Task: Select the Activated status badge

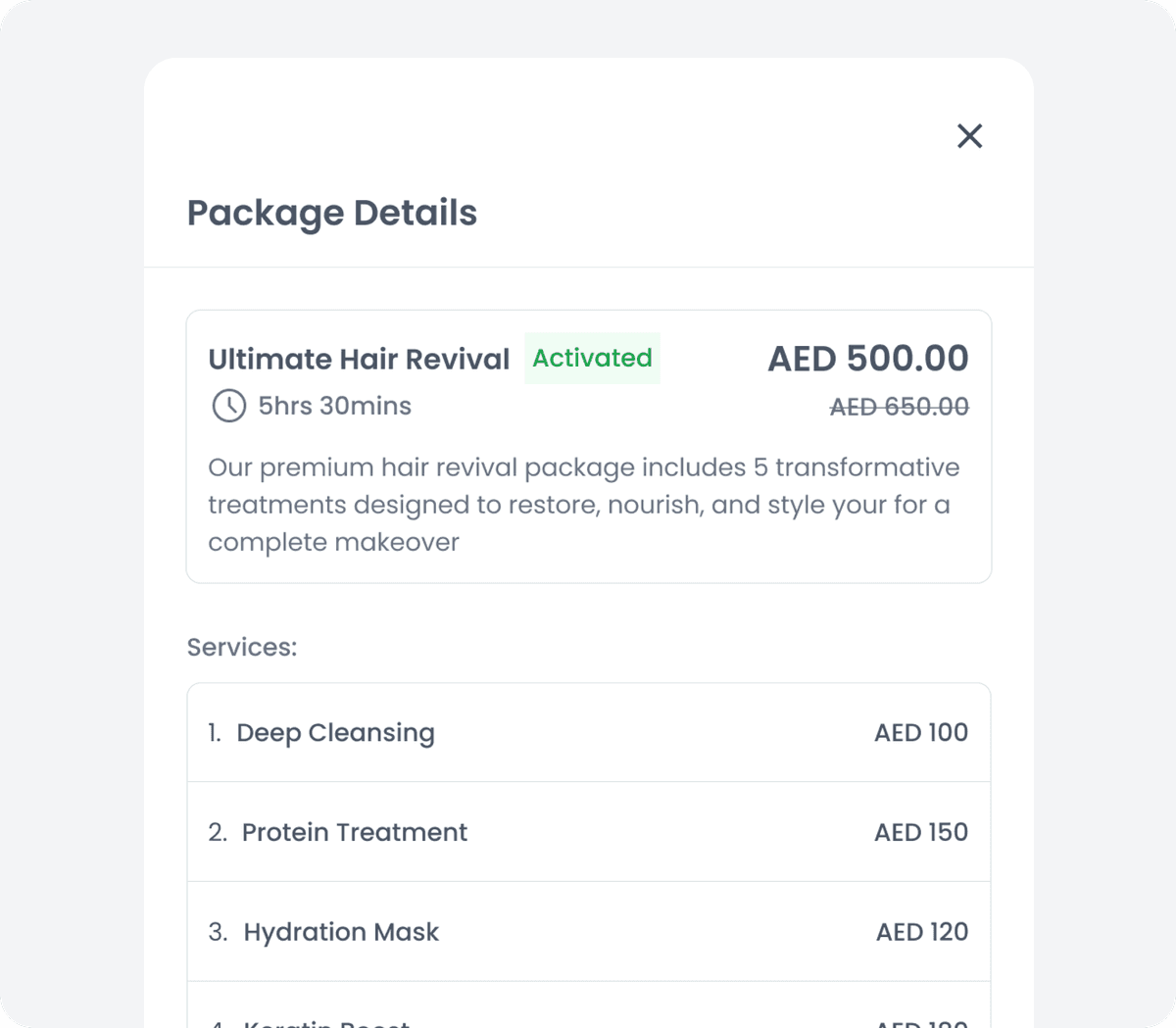Action: point(592,359)
